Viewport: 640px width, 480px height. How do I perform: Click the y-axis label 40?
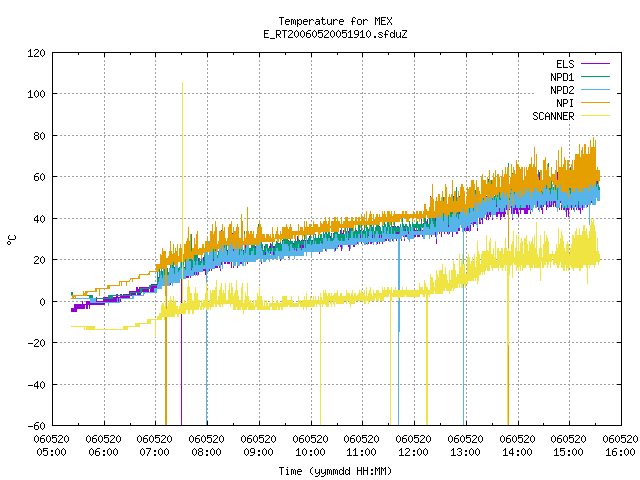(x=40, y=219)
